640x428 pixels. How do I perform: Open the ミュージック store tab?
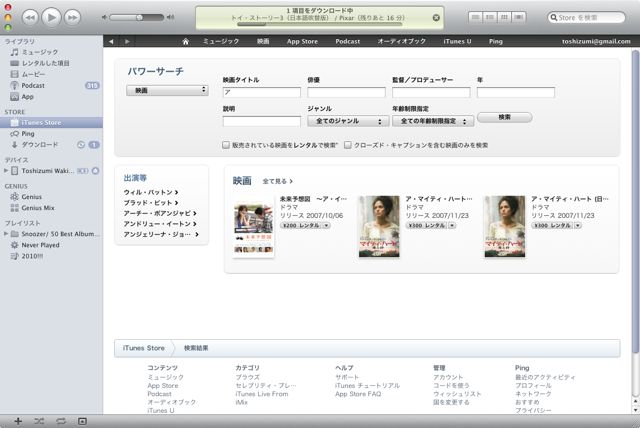221,41
